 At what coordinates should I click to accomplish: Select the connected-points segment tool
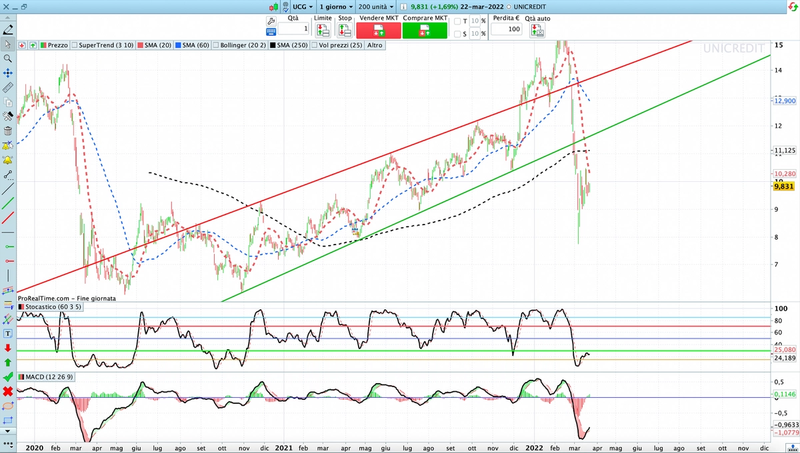8,174
